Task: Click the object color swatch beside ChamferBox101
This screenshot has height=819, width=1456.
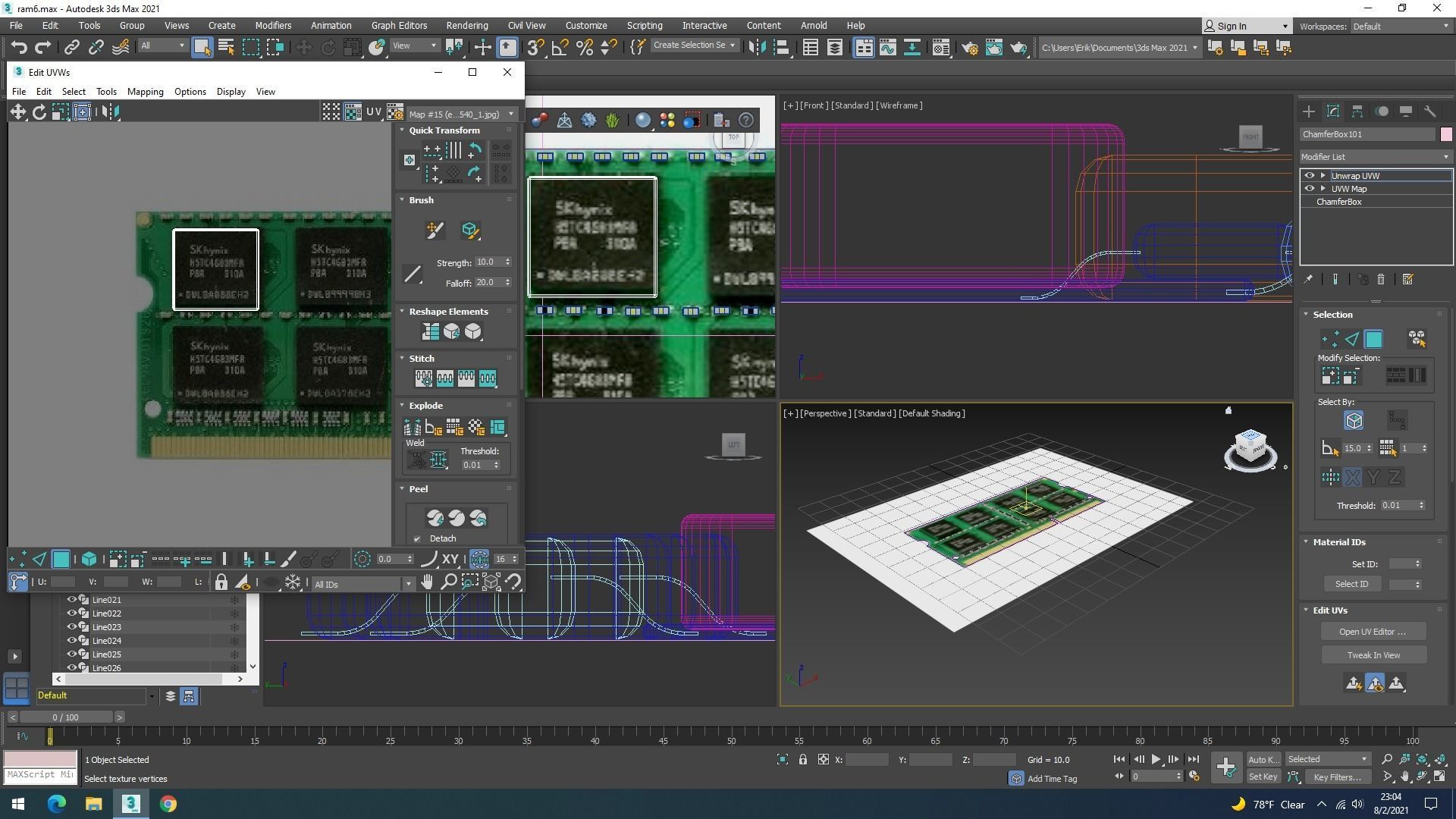Action: (1445, 134)
